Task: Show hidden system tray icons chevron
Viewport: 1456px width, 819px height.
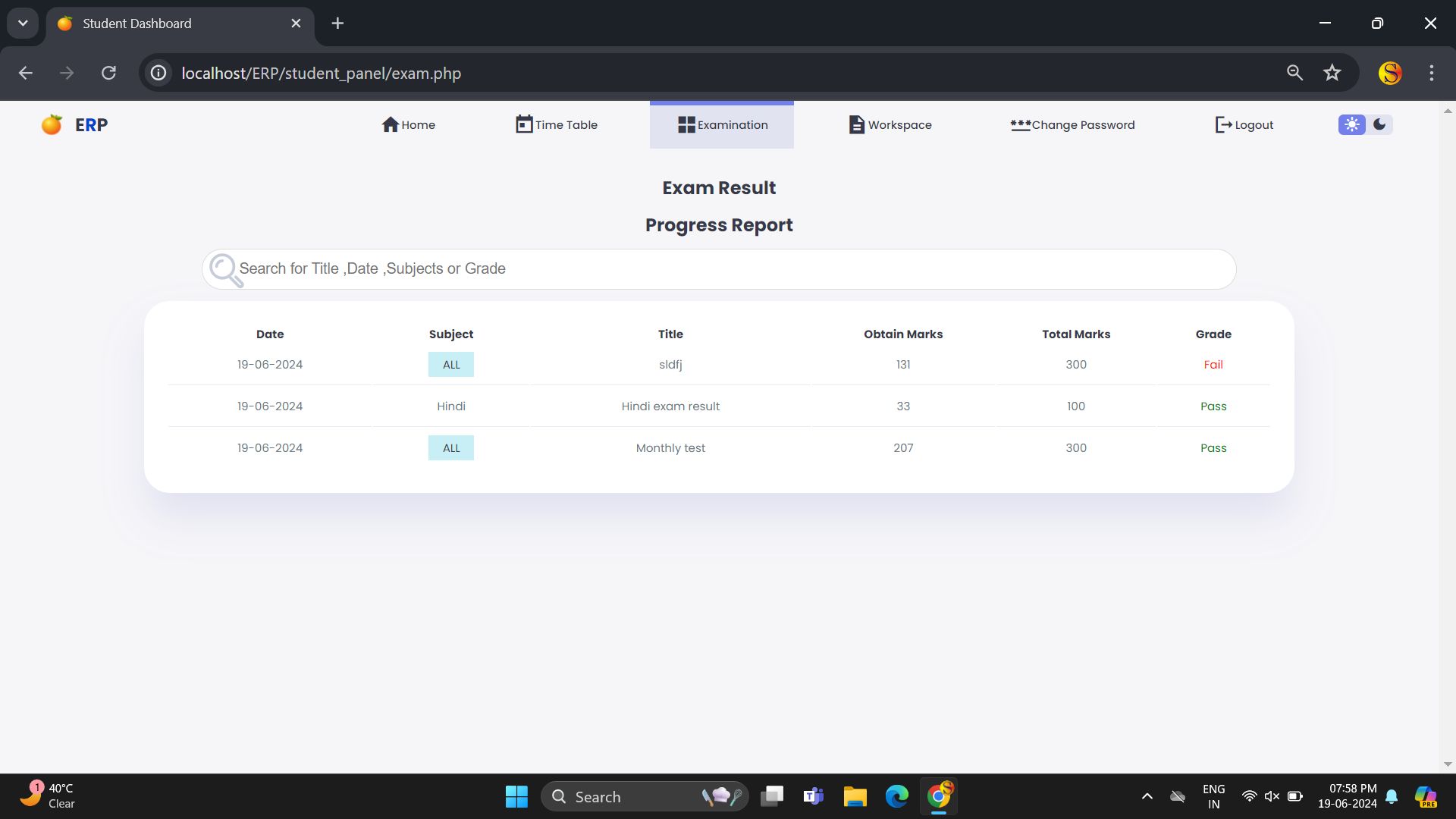Action: (1147, 796)
